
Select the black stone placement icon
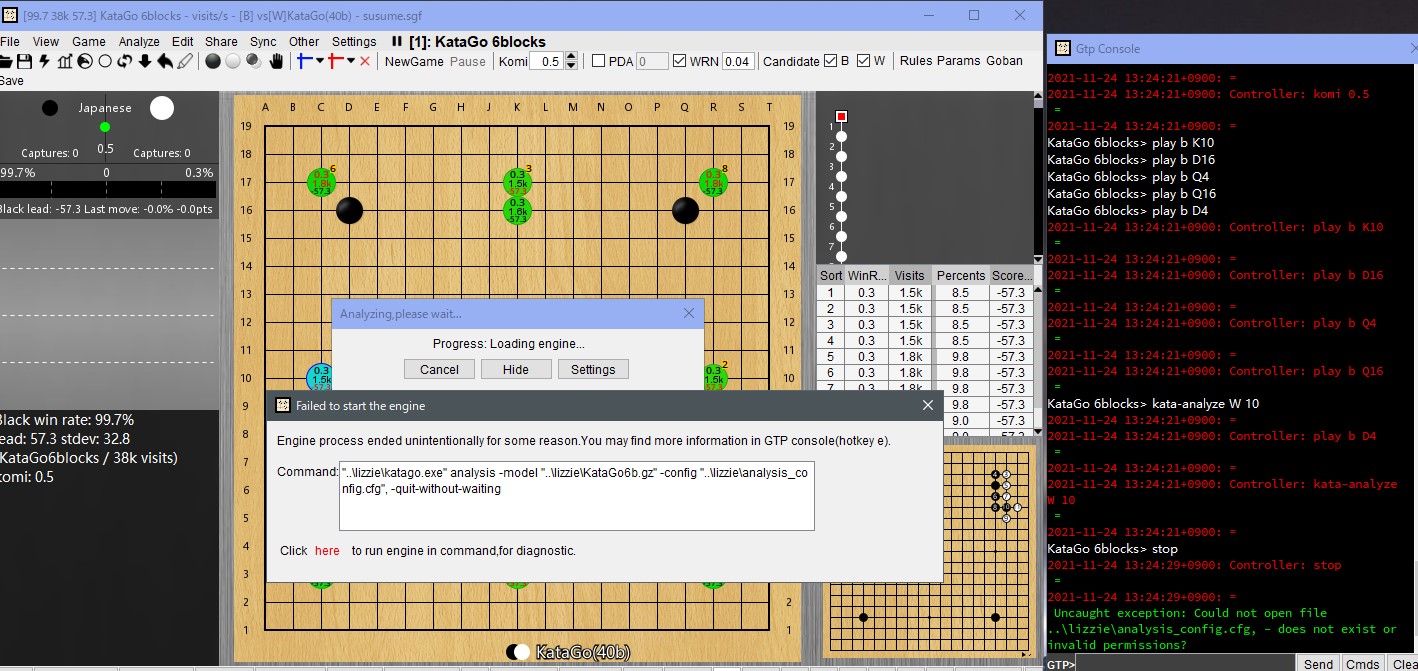[x=212, y=62]
